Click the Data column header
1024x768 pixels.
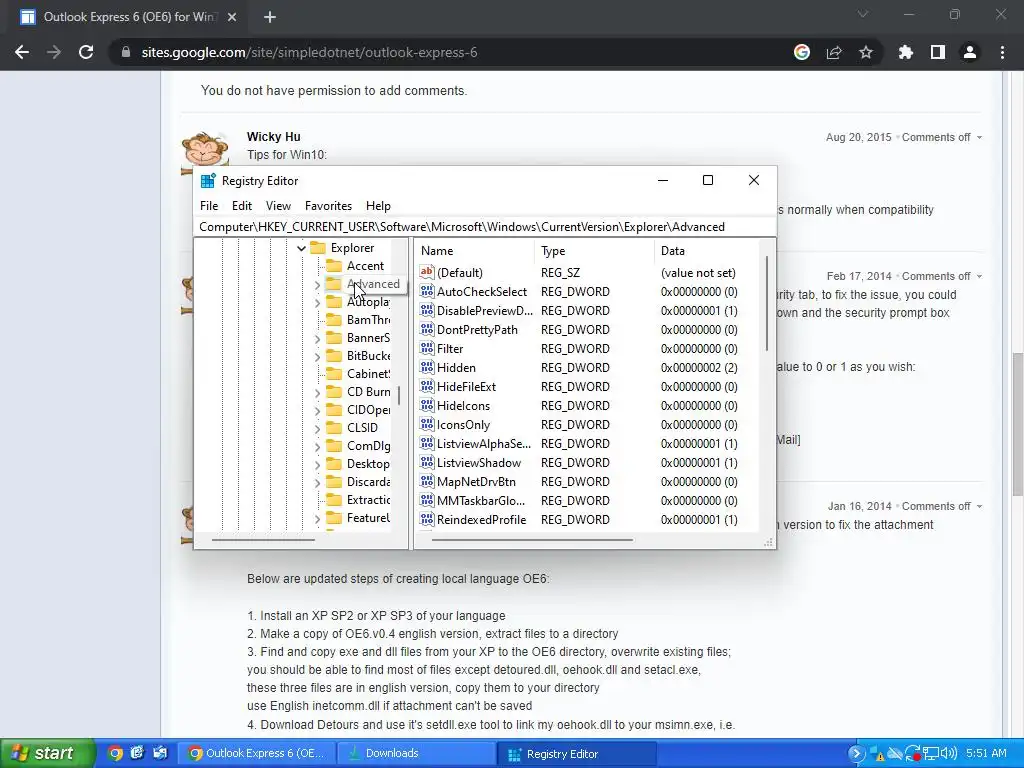tap(707, 251)
